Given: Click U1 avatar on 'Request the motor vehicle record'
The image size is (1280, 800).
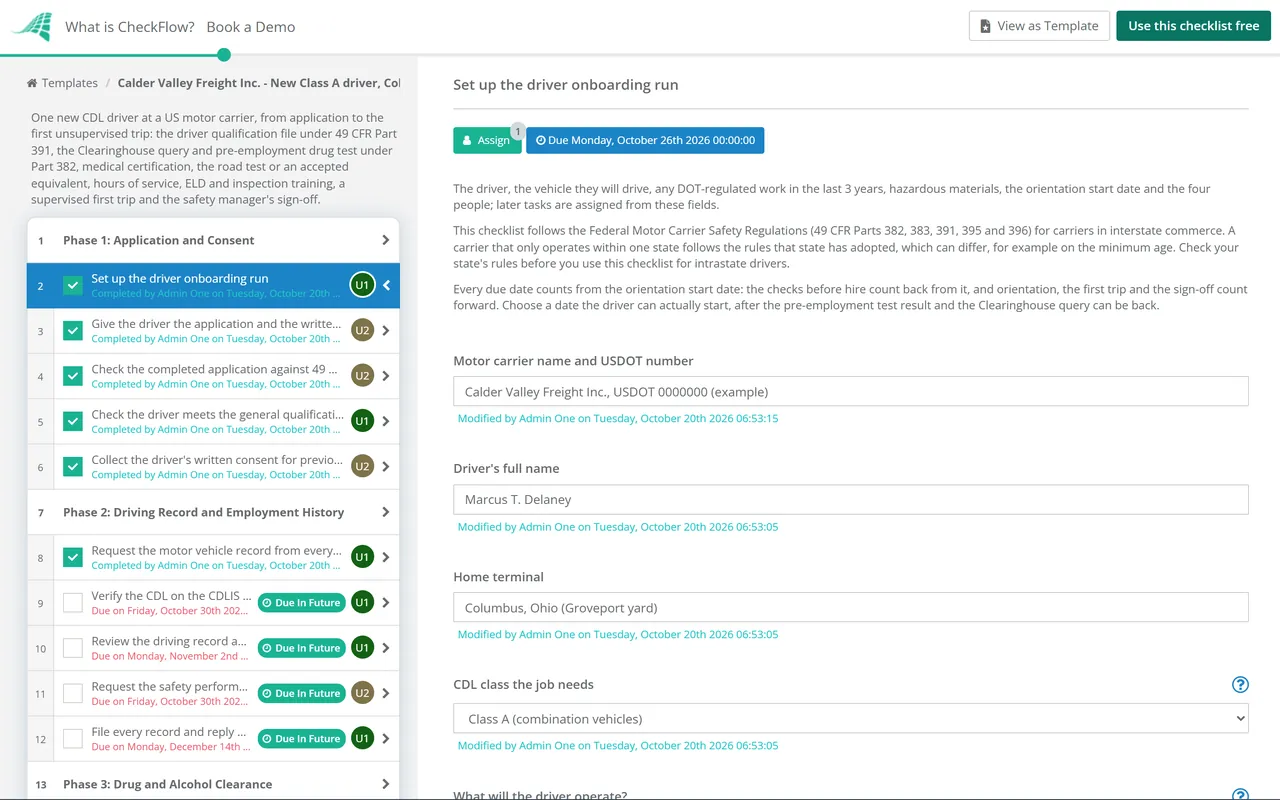Looking at the screenshot, I should point(362,557).
